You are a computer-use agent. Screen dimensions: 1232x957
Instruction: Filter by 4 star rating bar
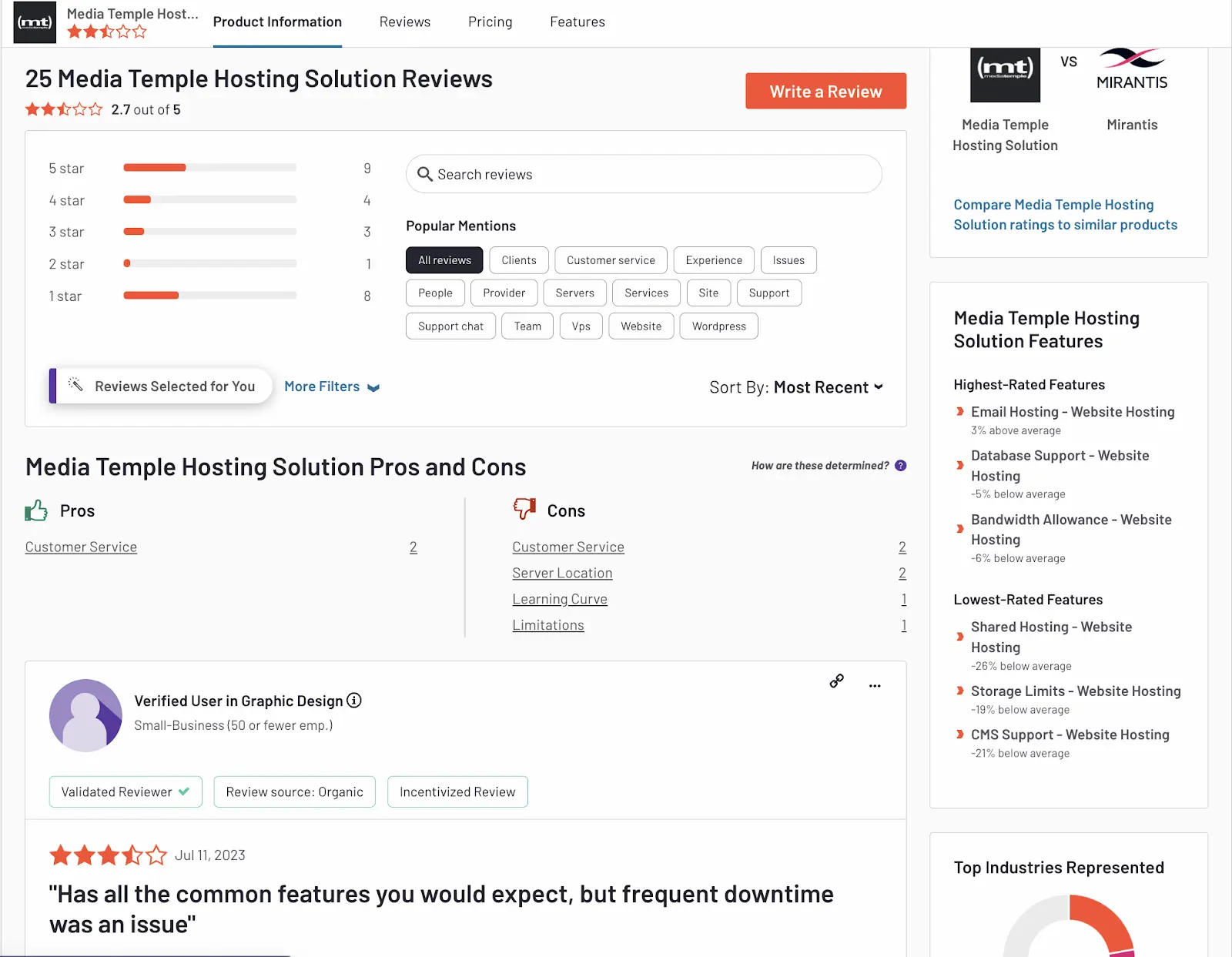click(x=209, y=200)
